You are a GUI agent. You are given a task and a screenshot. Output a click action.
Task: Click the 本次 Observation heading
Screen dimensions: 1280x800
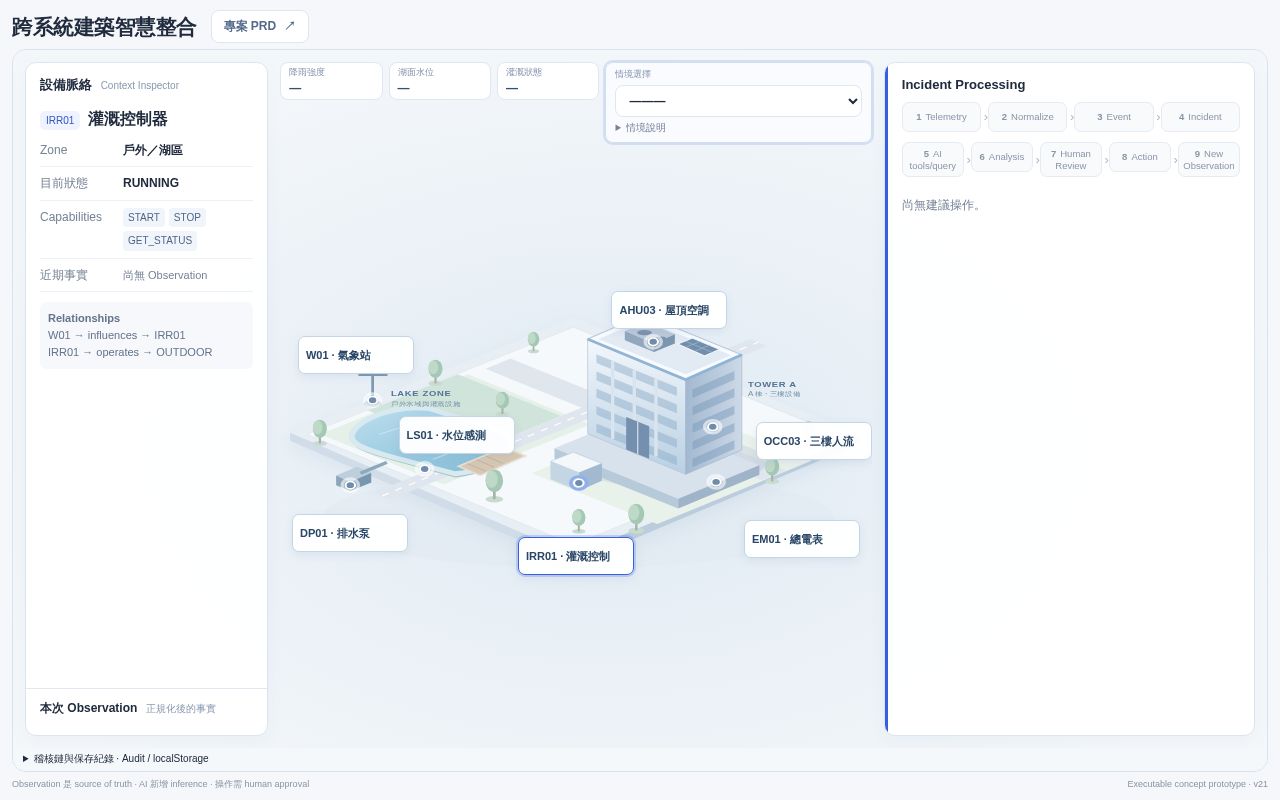89,708
